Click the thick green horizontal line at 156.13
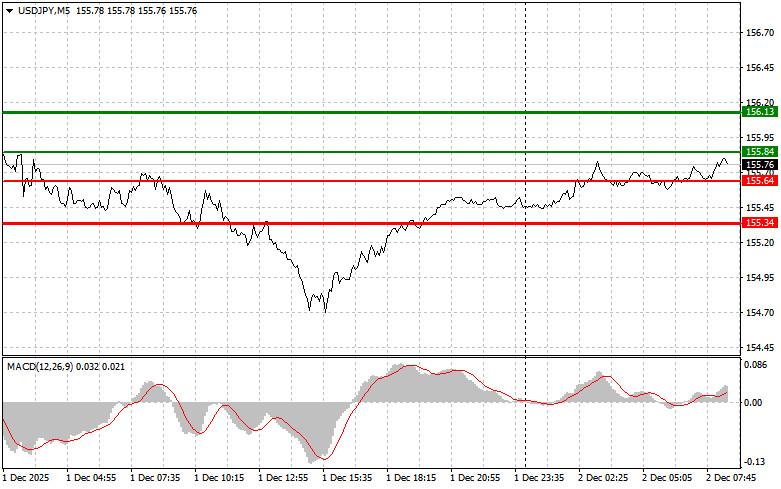Image resolution: width=781 pixels, height=489 pixels. (x=370, y=113)
